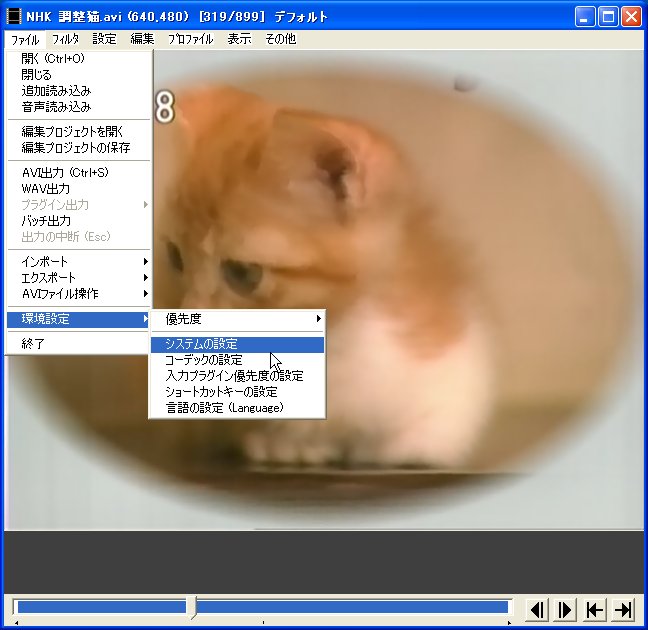Image resolution: width=648 pixels, height=630 pixels.
Task: Expand the インポート submenu
Action: coord(79,261)
